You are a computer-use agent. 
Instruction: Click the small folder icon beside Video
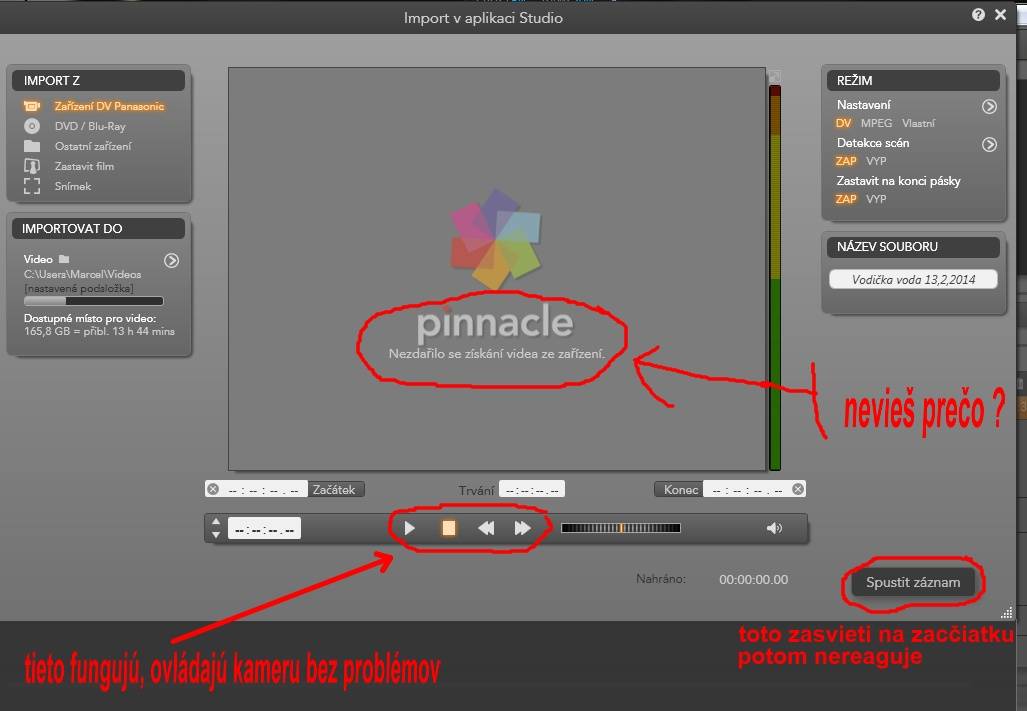(x=64, y=259)
